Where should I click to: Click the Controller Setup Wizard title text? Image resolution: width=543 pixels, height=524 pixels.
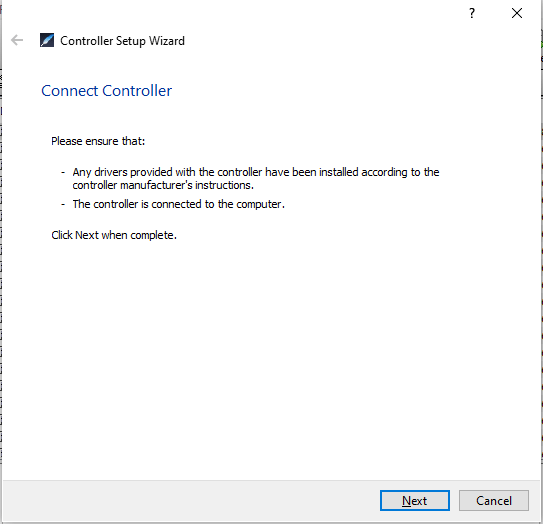[122, 41]
